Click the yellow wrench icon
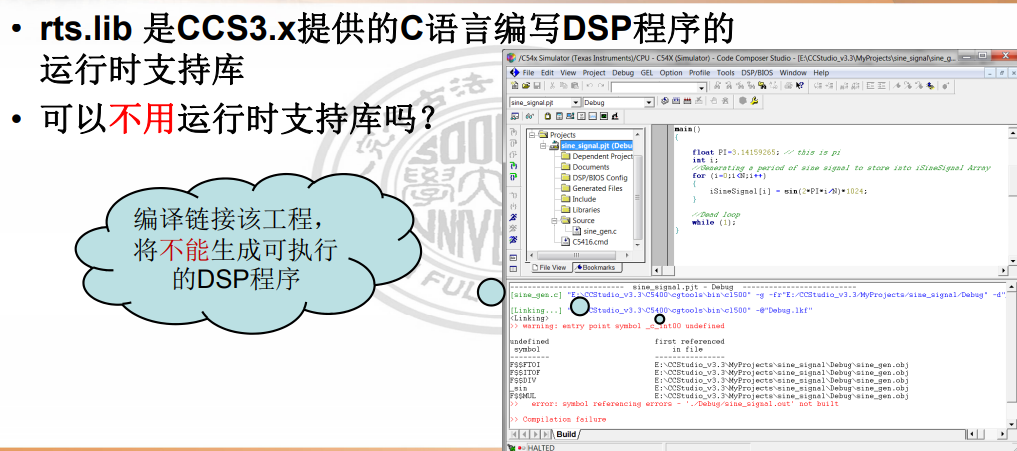This screenshot has width=1017, height=451. 754,101
